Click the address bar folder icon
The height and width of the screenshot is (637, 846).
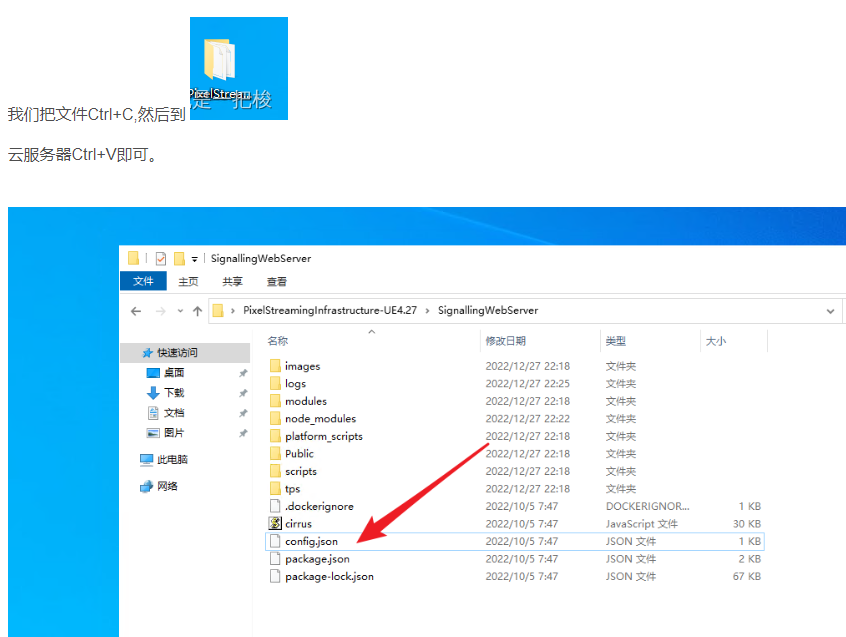(218, 311)
